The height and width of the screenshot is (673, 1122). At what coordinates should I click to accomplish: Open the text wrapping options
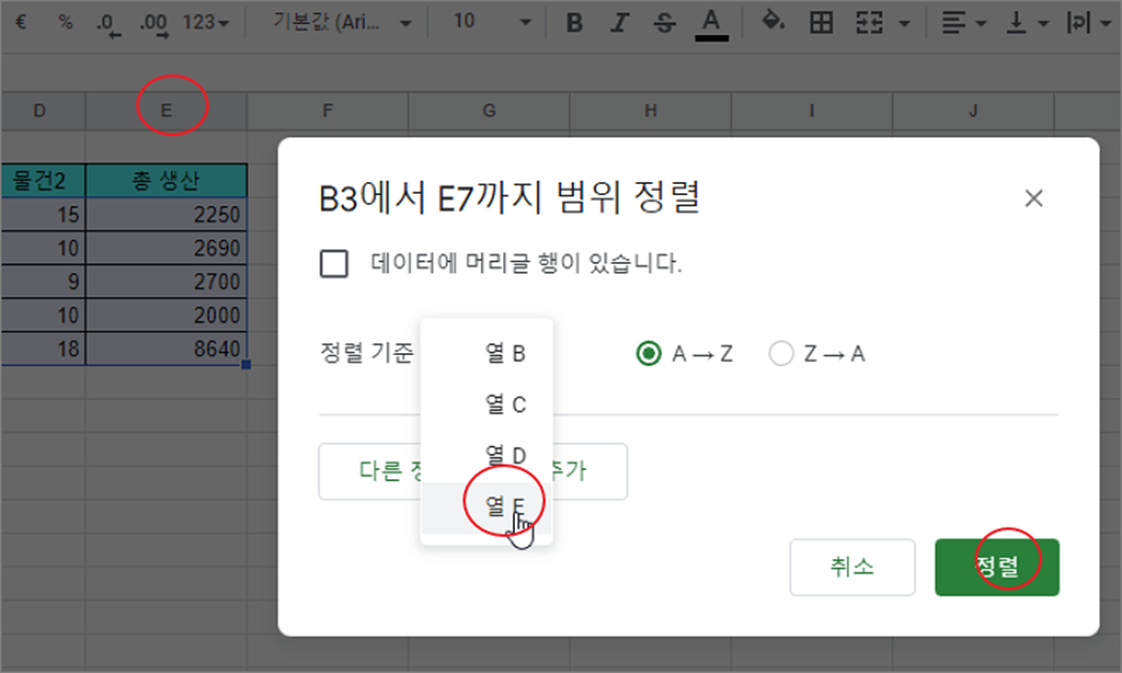point(1088,23)
